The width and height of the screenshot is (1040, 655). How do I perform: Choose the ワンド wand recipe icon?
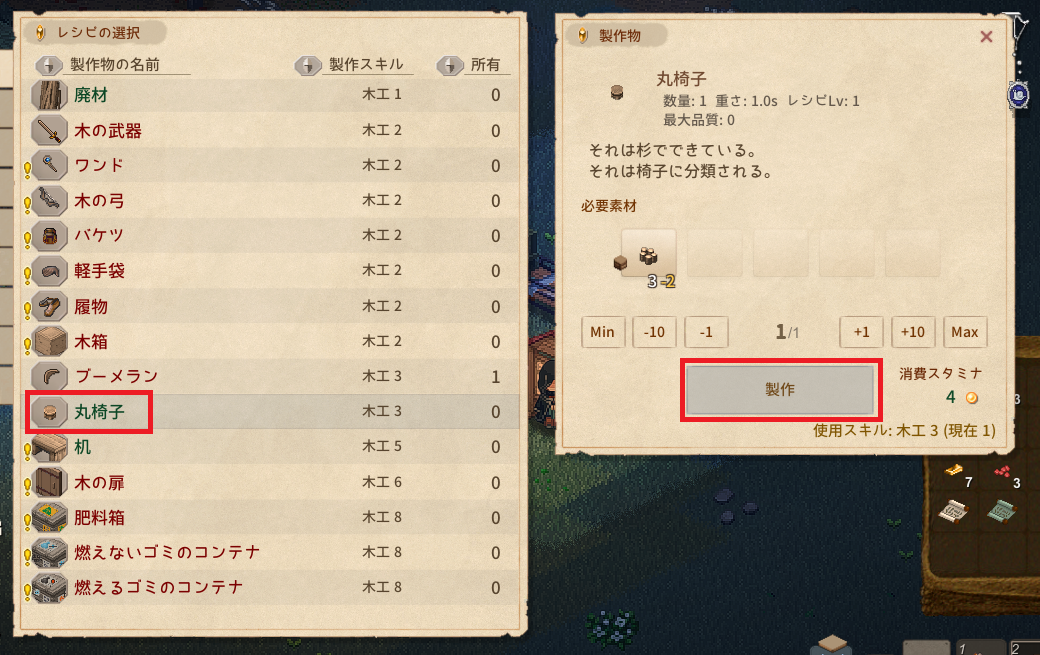click(x=50, y=166)
